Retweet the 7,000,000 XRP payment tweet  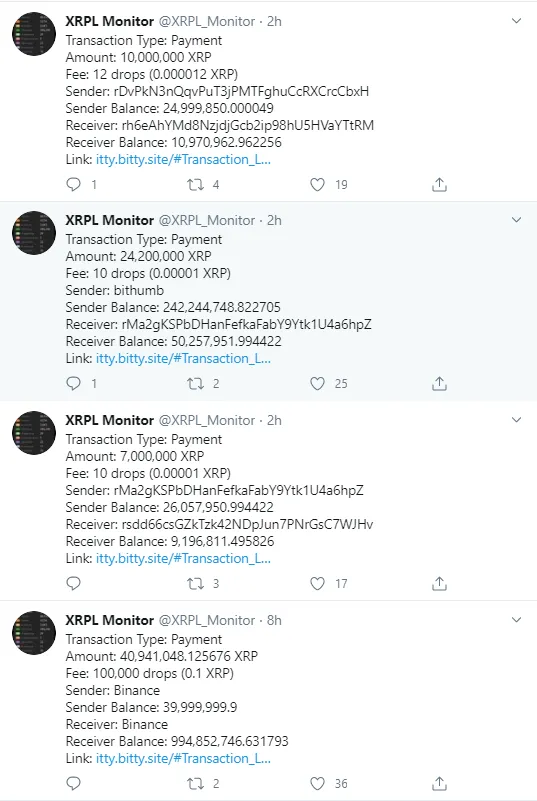pos(196,583)
